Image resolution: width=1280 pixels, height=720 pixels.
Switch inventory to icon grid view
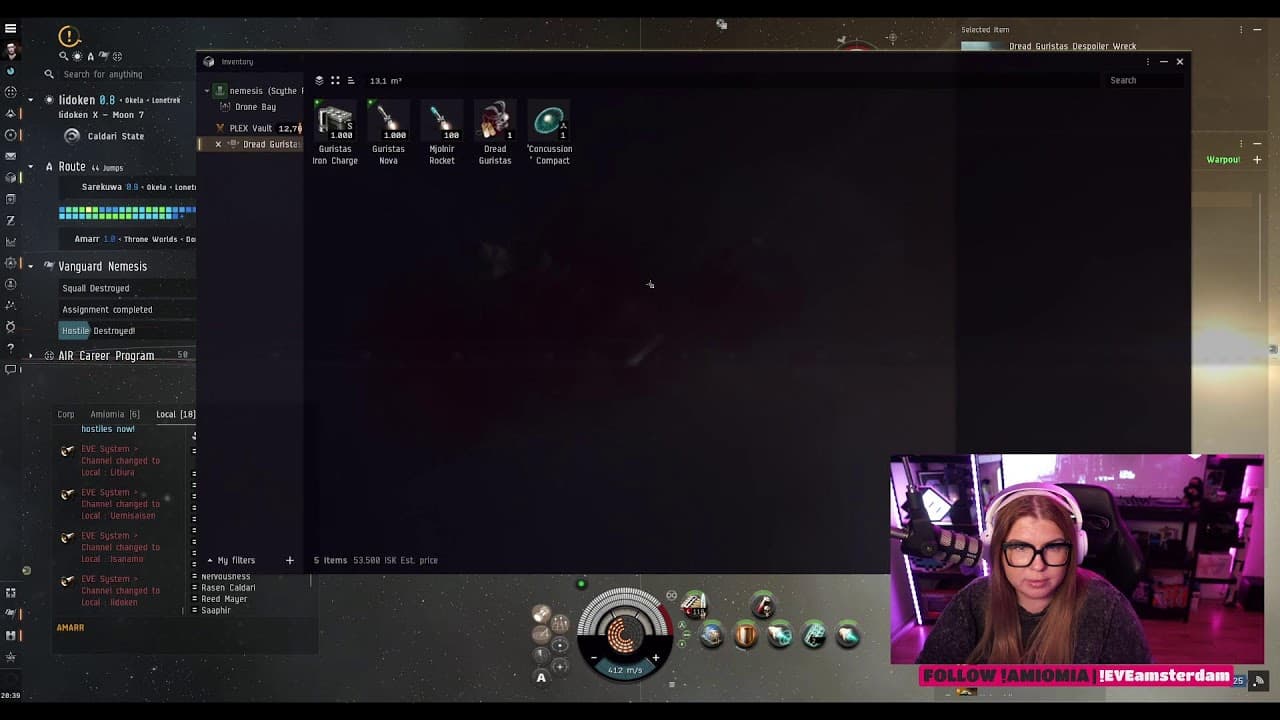(x=335, y=81)
